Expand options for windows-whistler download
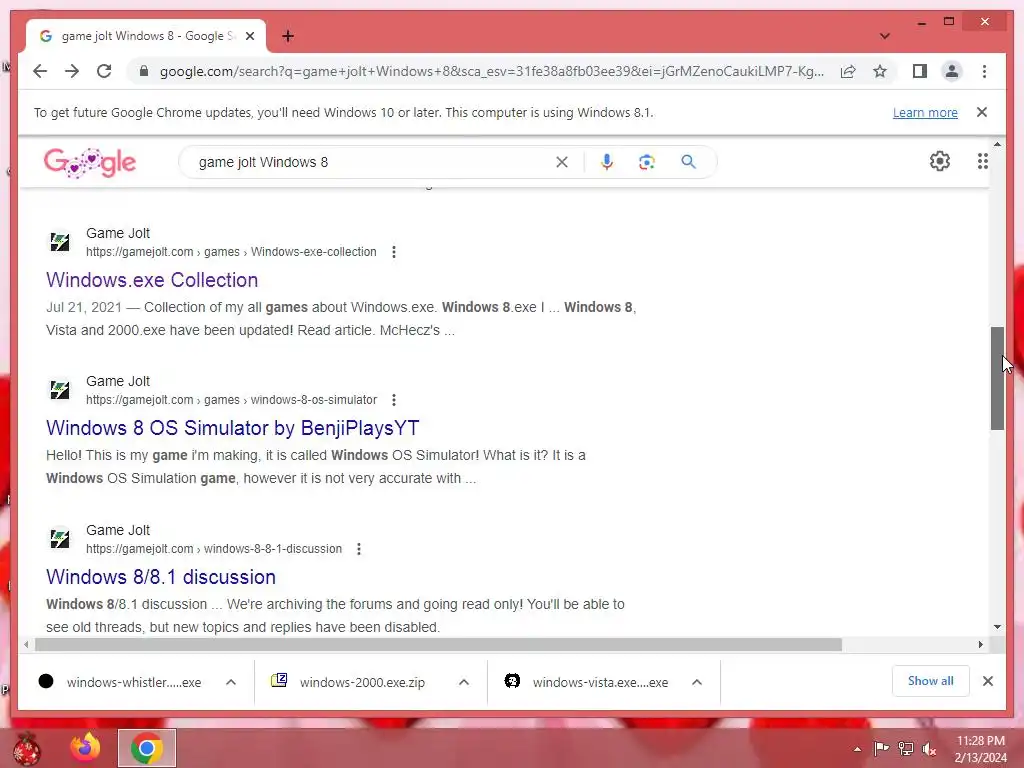 [231, 682]
